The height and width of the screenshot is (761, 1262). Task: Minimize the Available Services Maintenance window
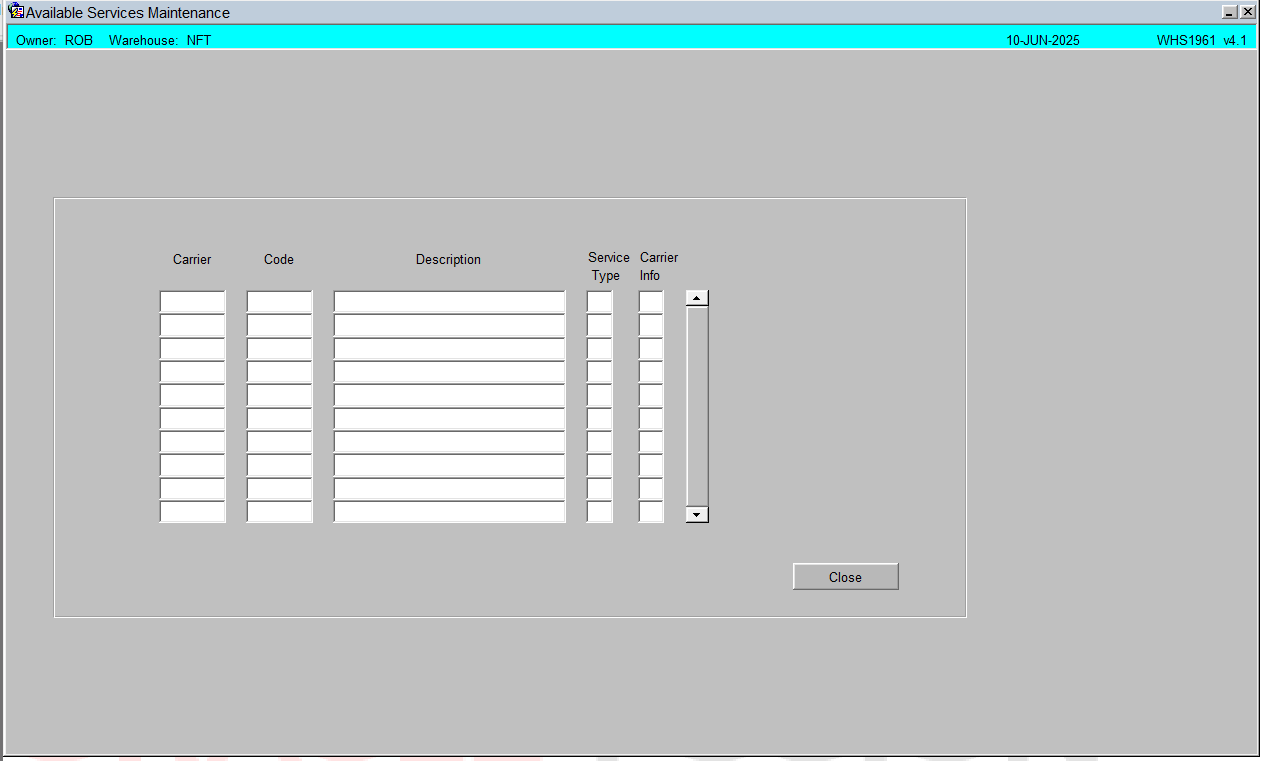pyautogui.click(x=1230, y=12)
